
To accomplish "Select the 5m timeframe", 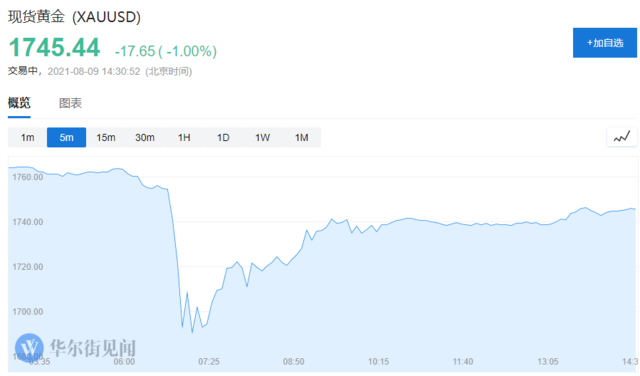I will tap(67, 138).
